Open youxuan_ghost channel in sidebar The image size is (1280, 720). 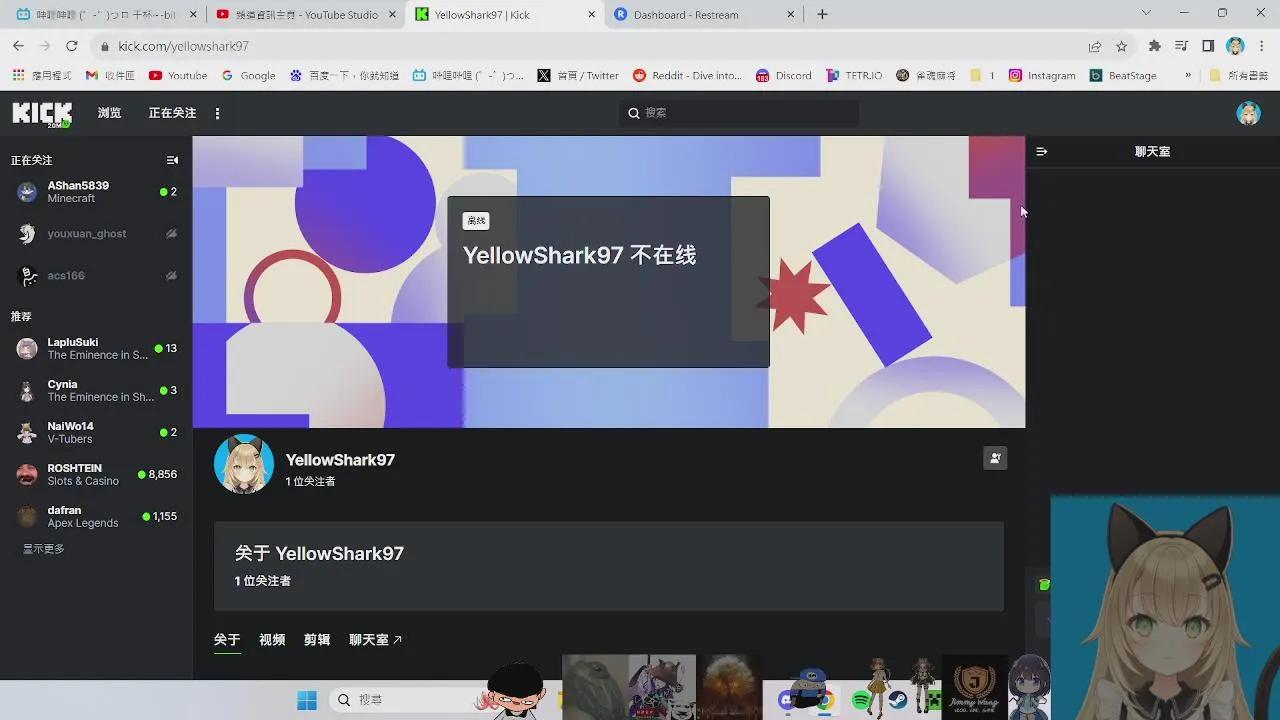(96, 234)
